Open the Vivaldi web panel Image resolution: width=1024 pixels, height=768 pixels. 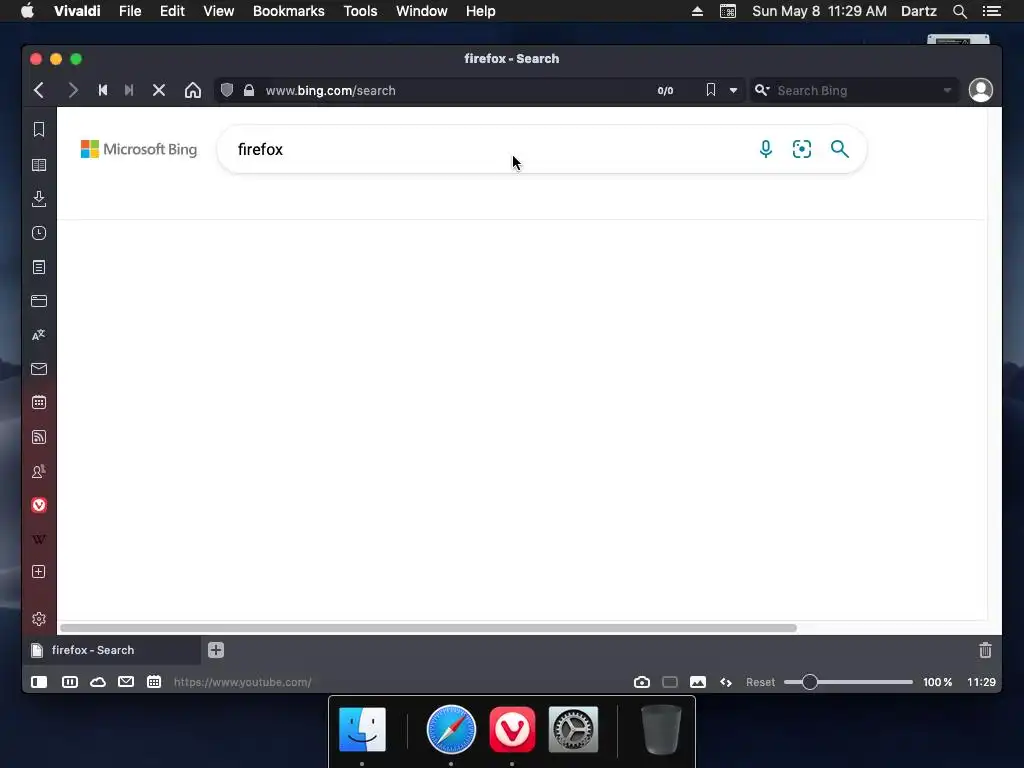(39, 505)
